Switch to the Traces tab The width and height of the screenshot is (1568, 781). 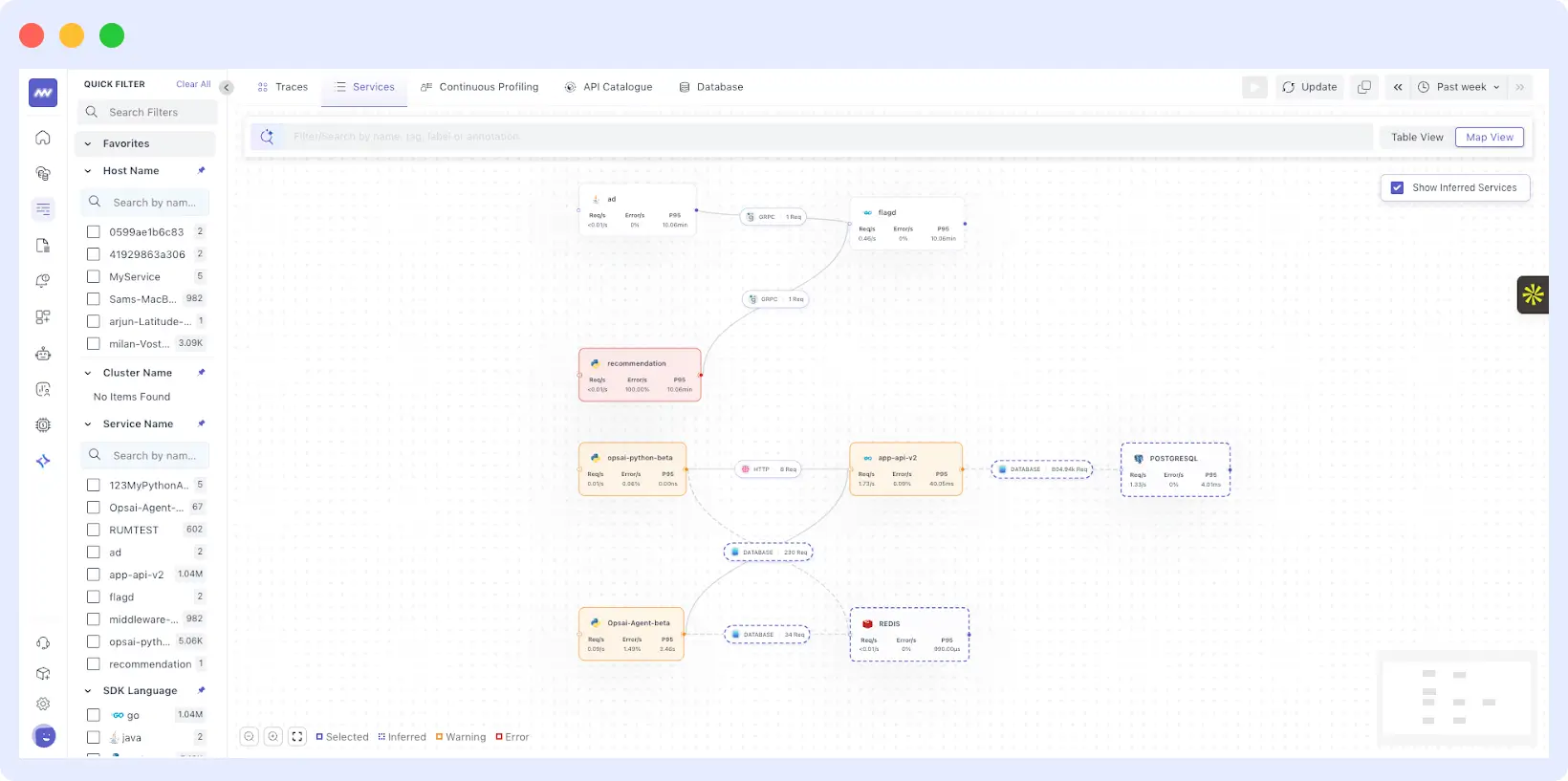(x=283, y=87)
